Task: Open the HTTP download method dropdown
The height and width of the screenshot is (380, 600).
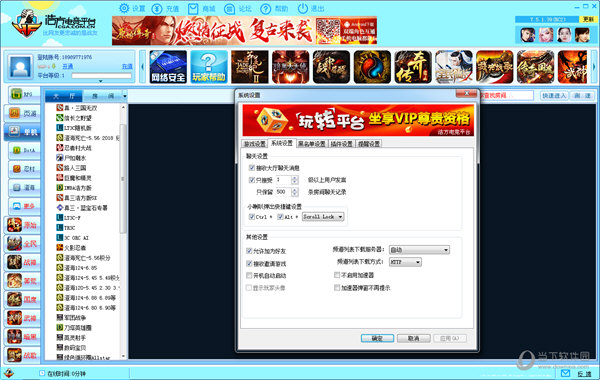Action: click(405, 262)
